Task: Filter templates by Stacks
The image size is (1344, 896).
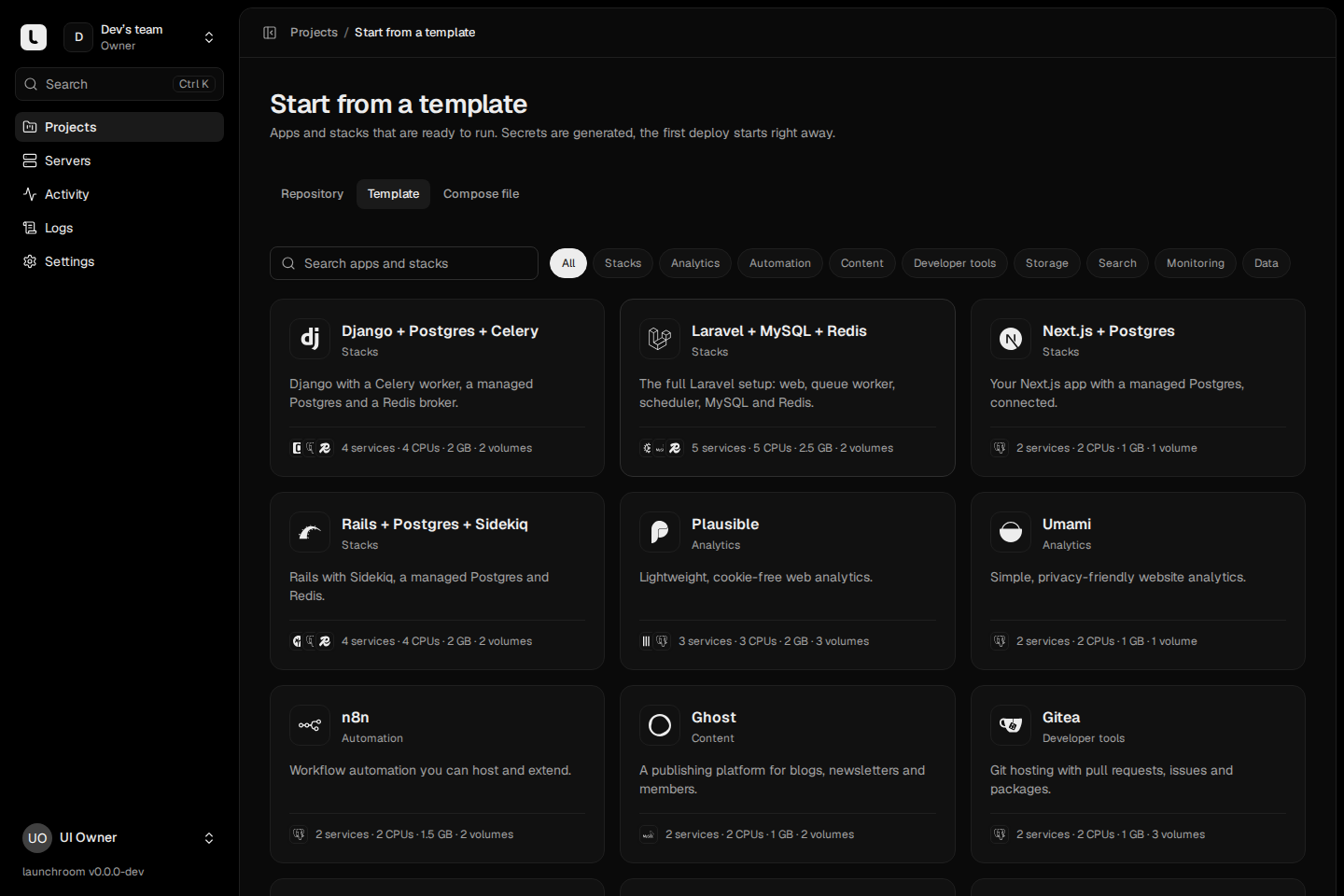Action: 623,263
